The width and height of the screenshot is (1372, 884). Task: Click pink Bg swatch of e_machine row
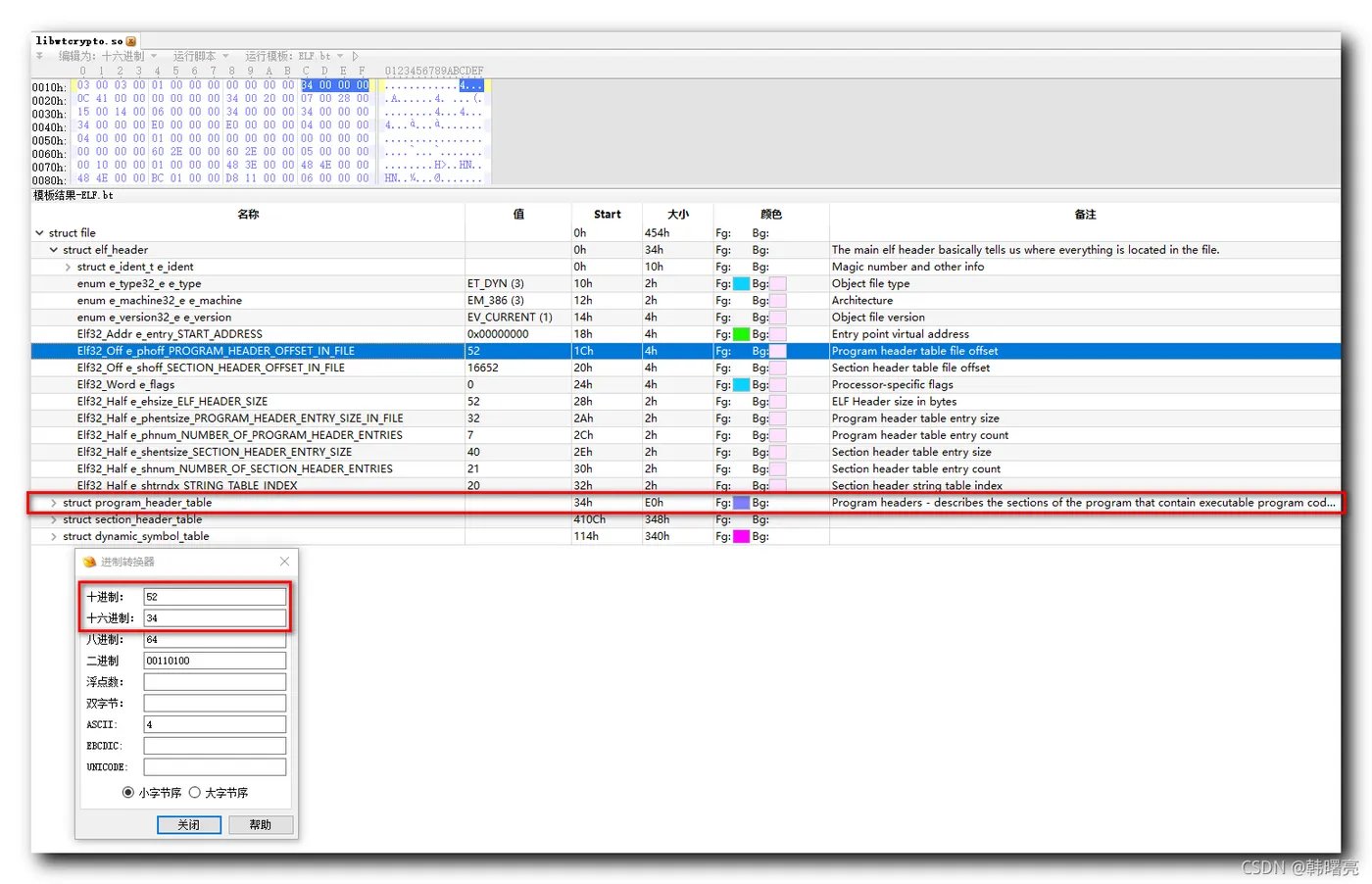[778, 300]
